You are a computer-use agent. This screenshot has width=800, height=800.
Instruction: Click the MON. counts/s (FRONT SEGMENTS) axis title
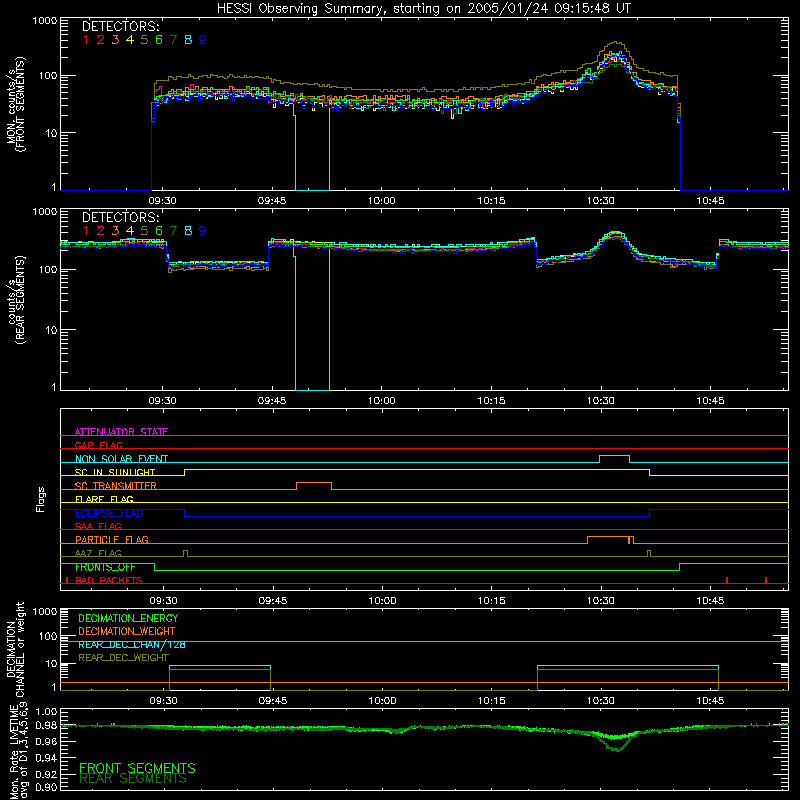(15, 105)
